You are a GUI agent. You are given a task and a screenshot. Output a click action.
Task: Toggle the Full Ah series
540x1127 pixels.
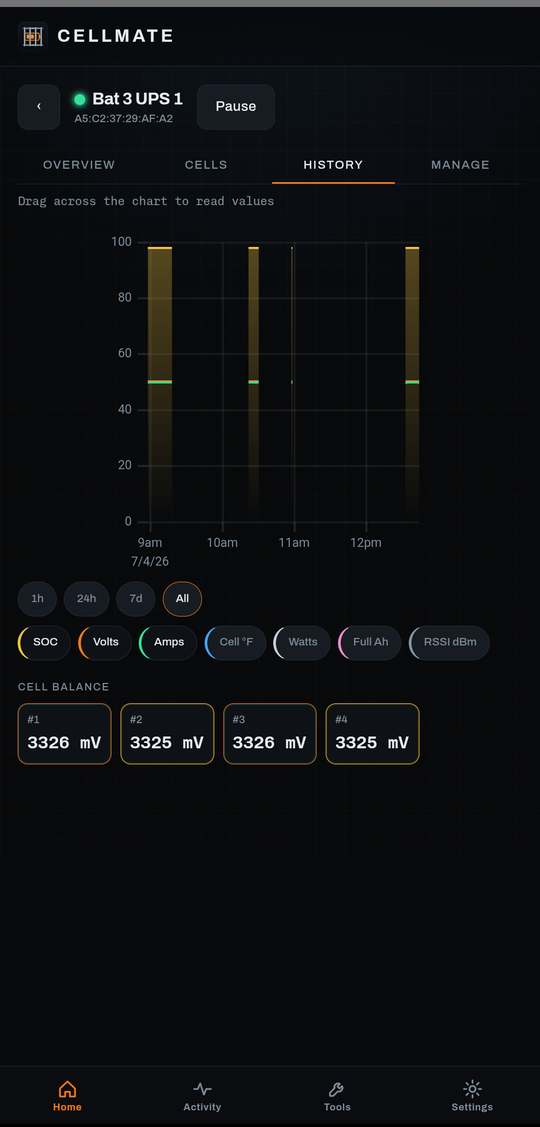click(x=370, y=643)
